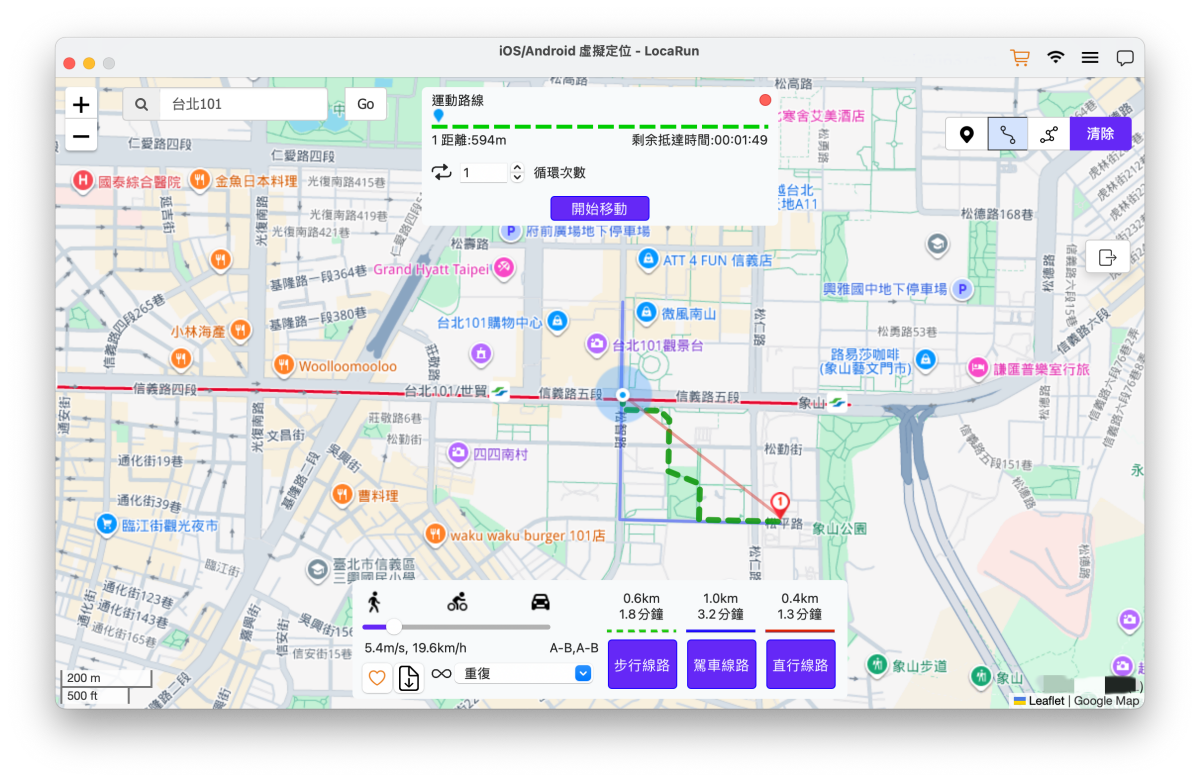Click the current location blue dot
This screenshot has width=1200, height=782.
(623, 396)
